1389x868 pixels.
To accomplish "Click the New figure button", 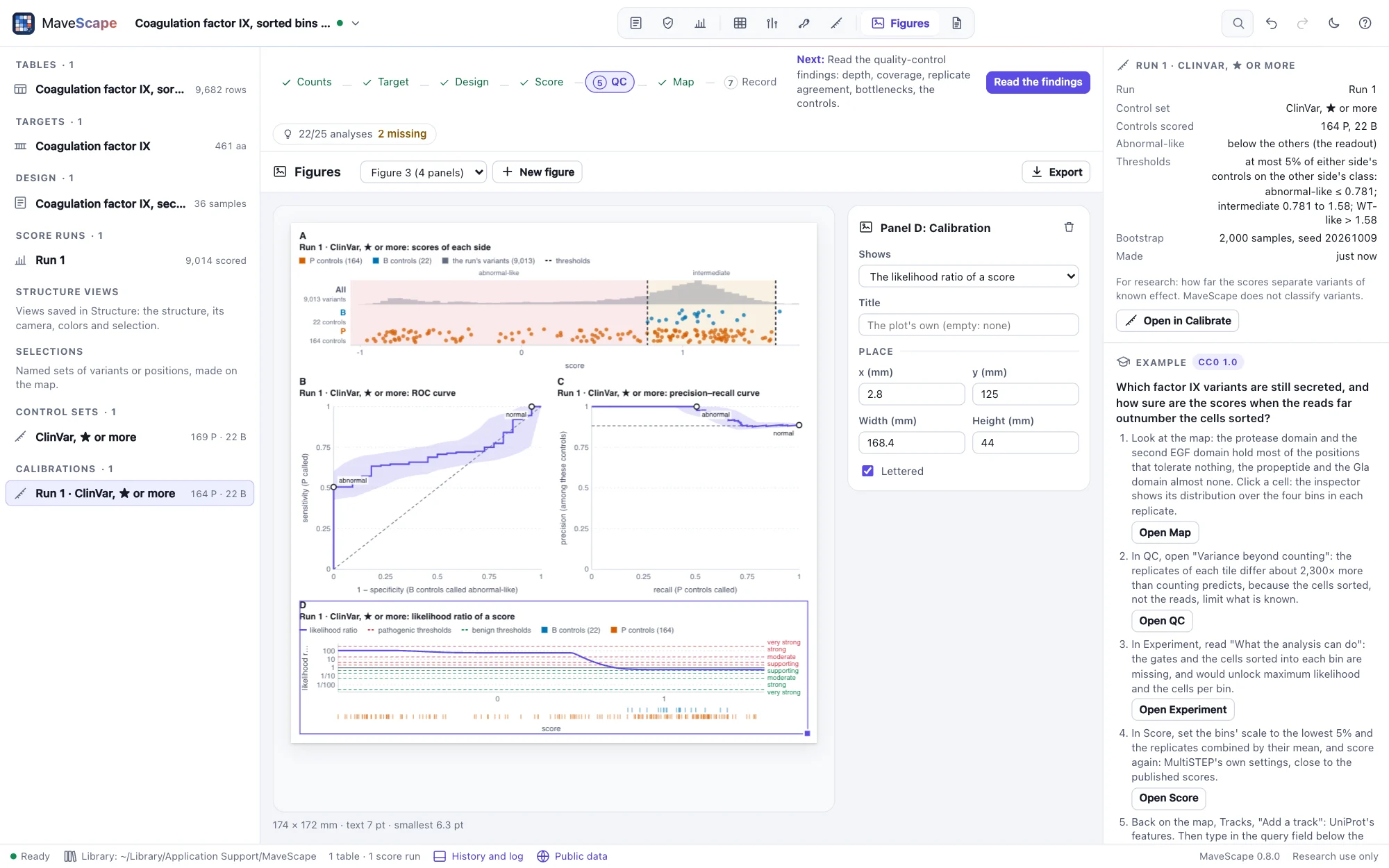I will click(x=538, y=172).
